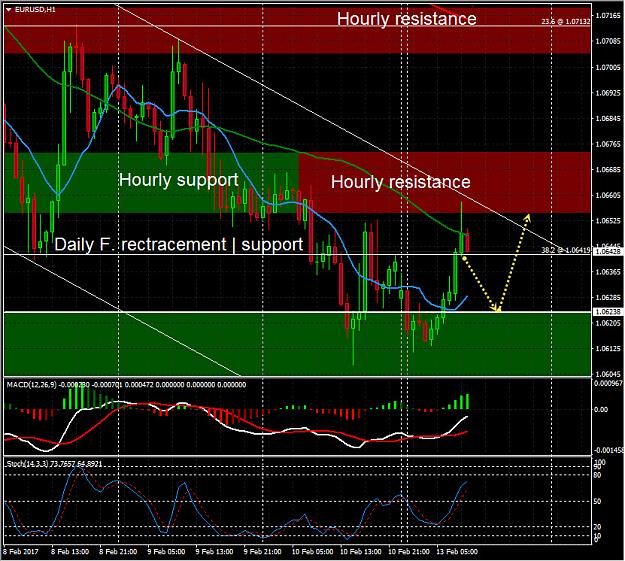Image resolution: width=625 pixels, height=561 pixels.
Task: Click the 1.06238 horizontal line price tag
Action: coord(608,312)
